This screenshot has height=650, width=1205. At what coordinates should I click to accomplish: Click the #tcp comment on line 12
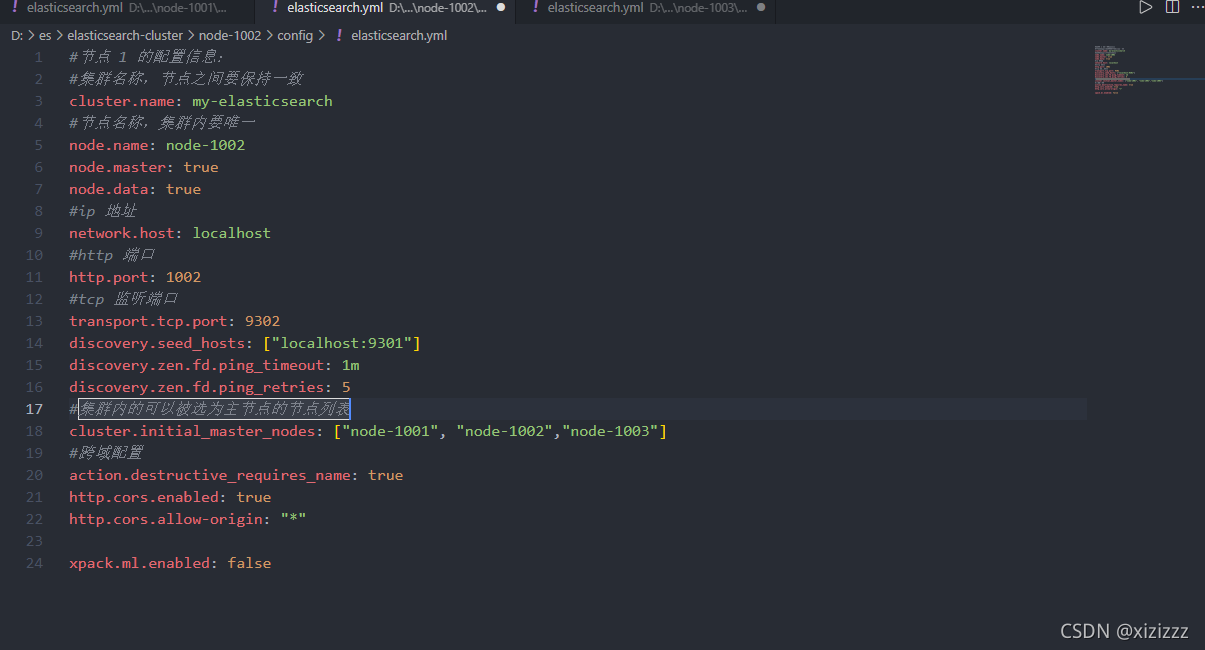point(124,299)
